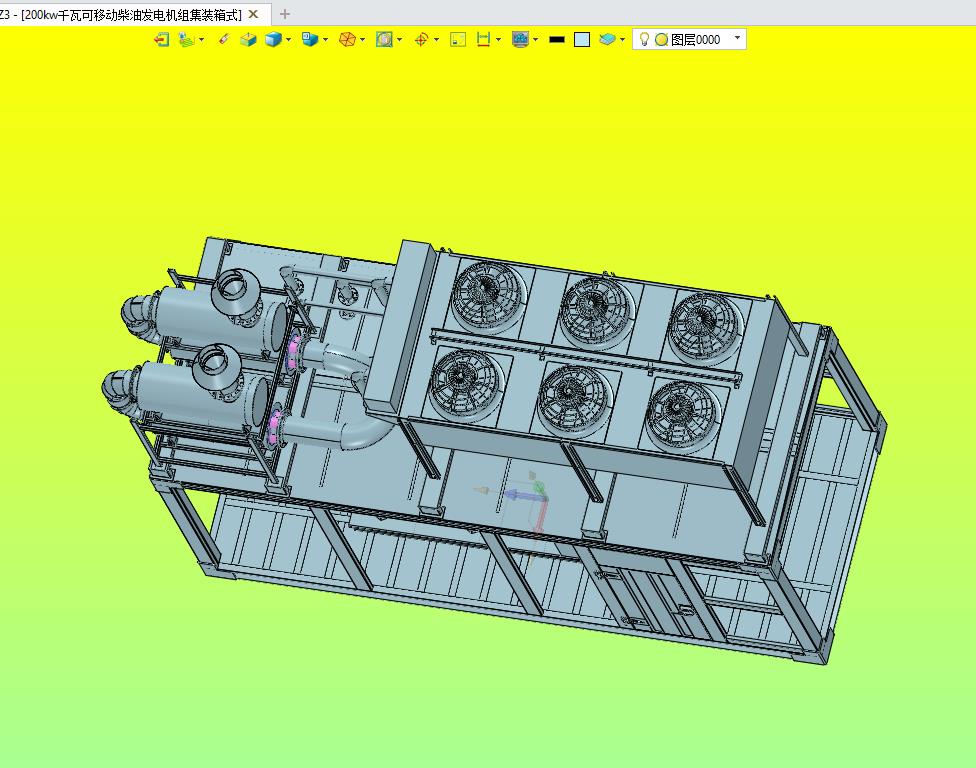
Task: Click the plus button for new tab
Action: tap(285, 14)
